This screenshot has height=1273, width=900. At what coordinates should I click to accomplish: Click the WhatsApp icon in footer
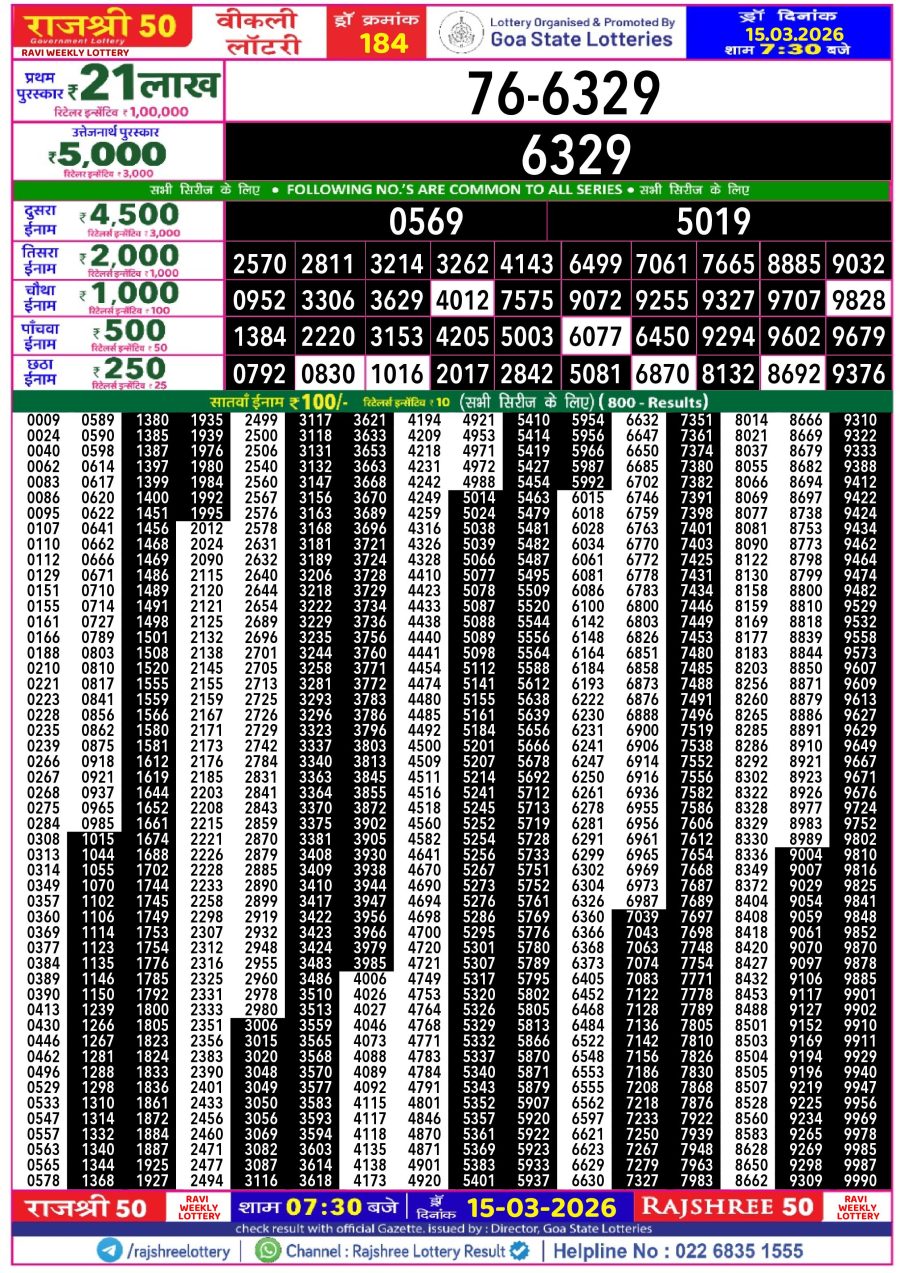(x=267, y=1250)
